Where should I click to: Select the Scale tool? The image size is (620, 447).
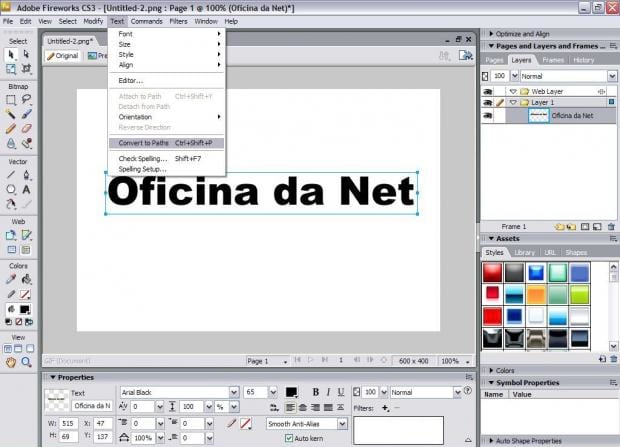click(11, 69)
